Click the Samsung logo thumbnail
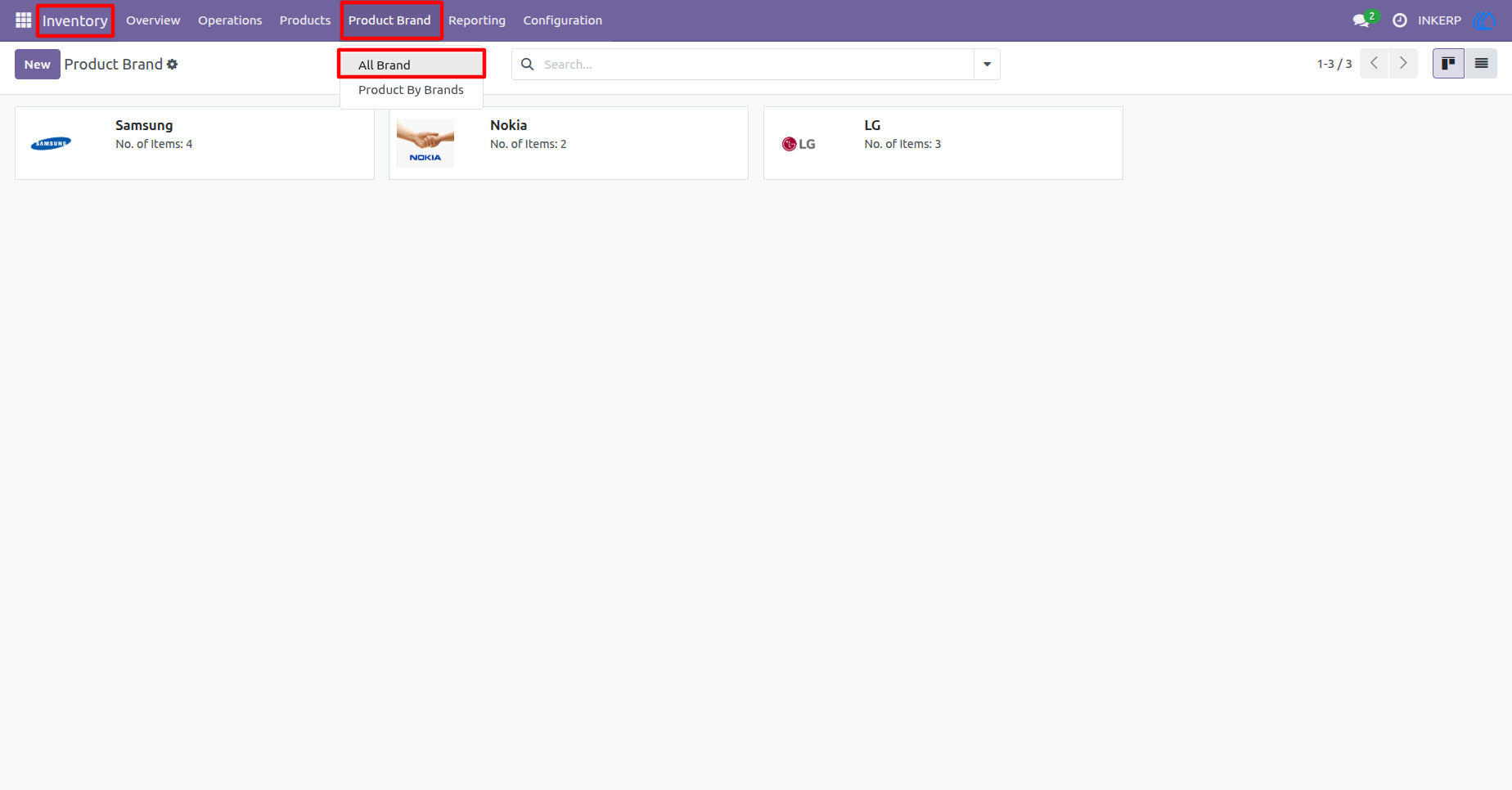 (x=51, y=144)
